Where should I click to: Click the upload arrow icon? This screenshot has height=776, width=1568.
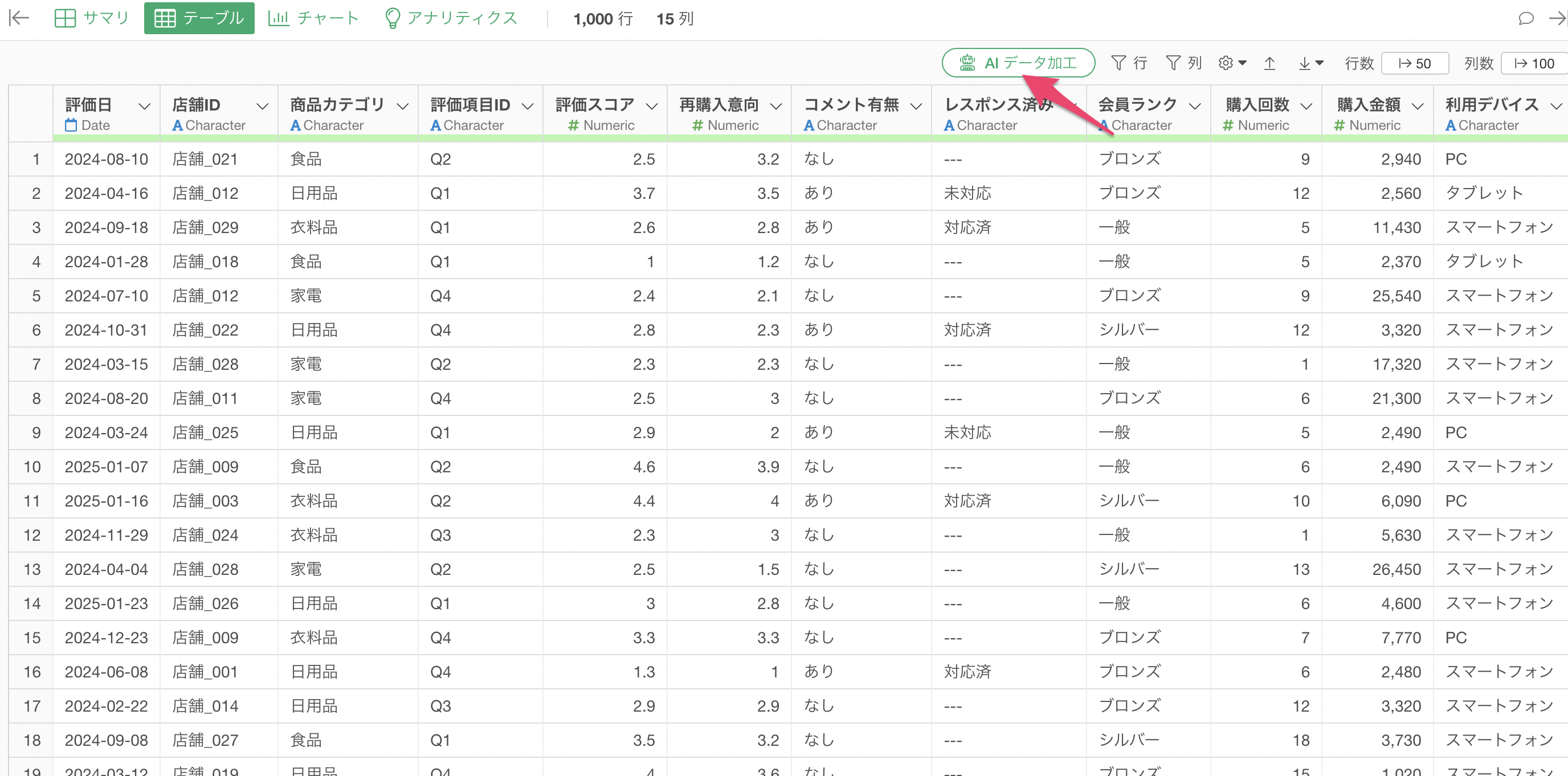(1269, 63)
